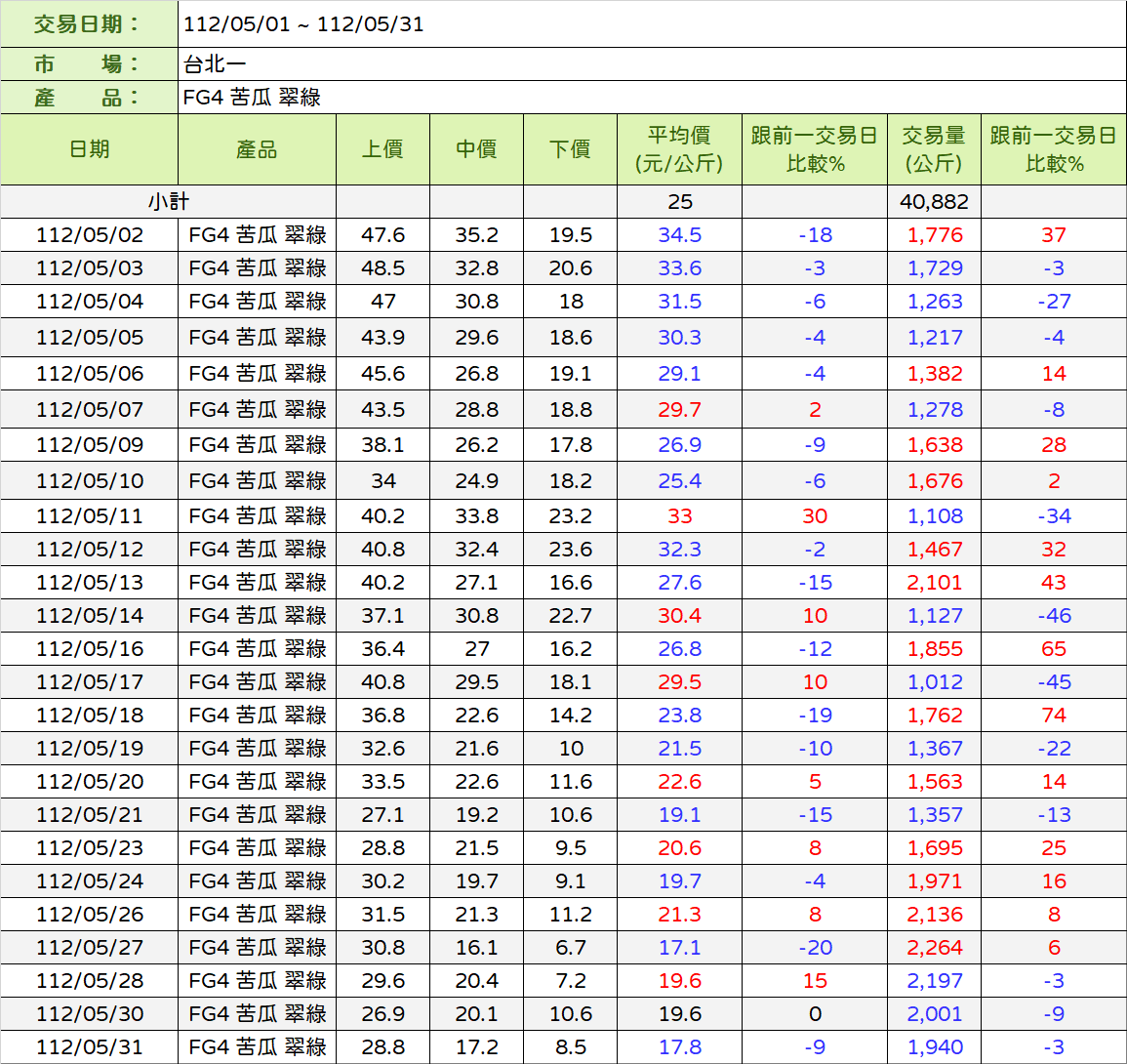The image size is (1127, 1064).
Task: Select the upper price 48.5 cell
Action: [382, 268]
